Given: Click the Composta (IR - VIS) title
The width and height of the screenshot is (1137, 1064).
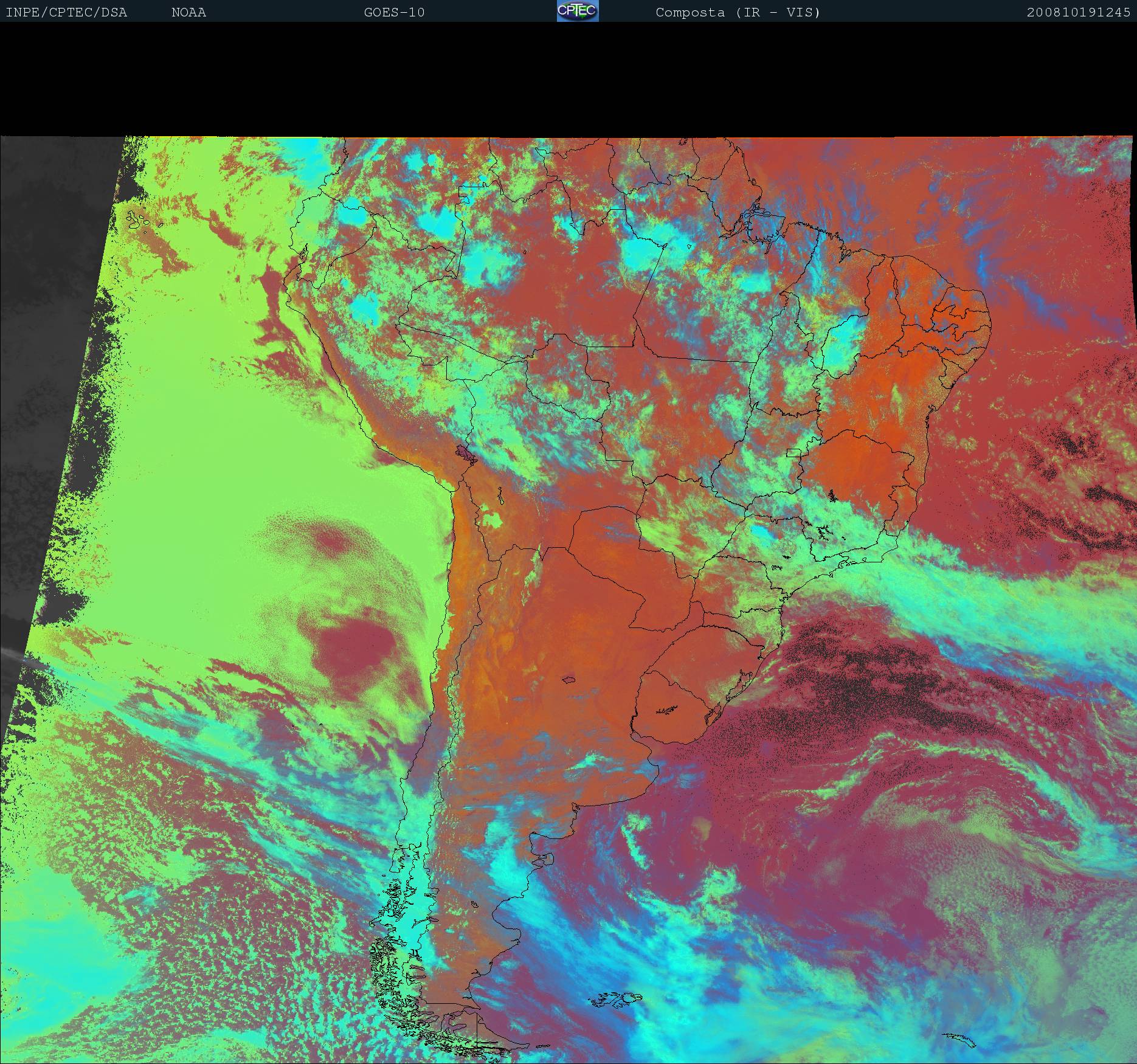Looking at the screenshot, I should (x=738, y=12).
